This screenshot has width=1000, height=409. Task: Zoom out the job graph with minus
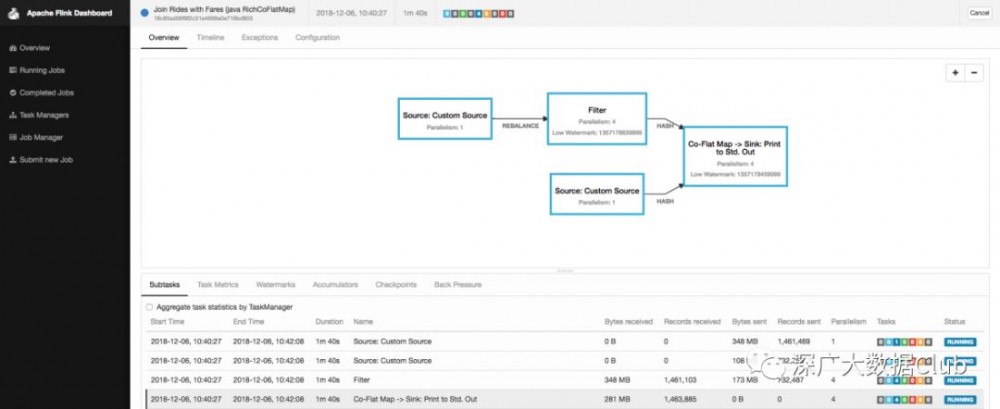[x=973, y=73]
